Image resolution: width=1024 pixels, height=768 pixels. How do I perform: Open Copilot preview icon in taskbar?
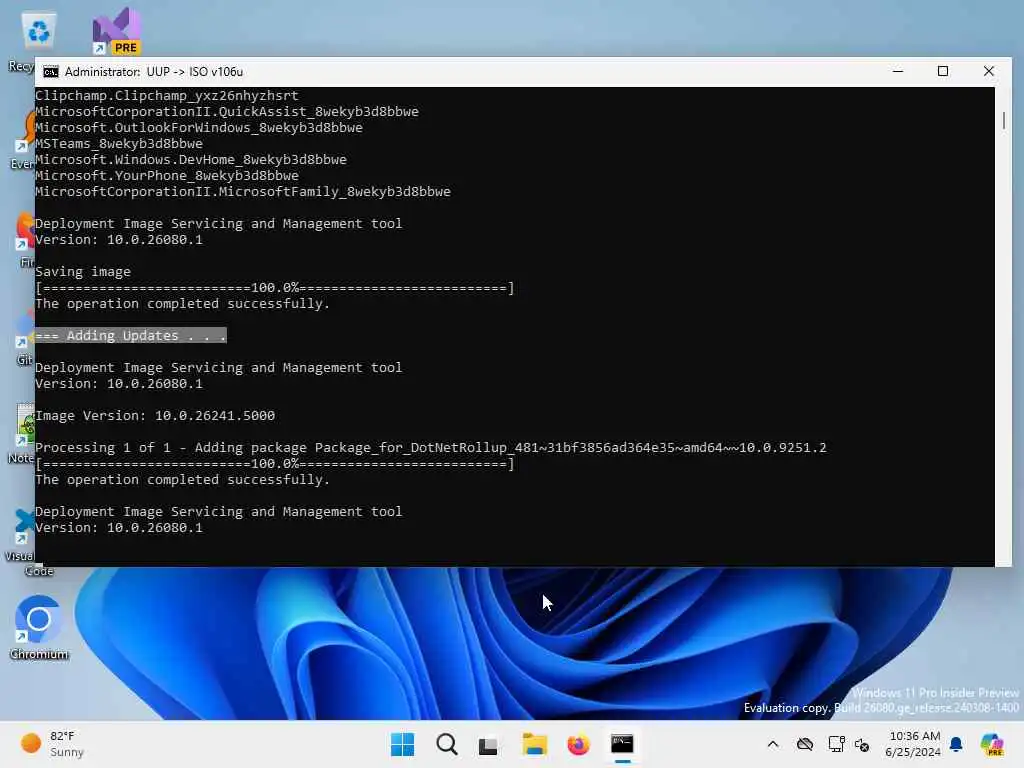click(993, 744)
